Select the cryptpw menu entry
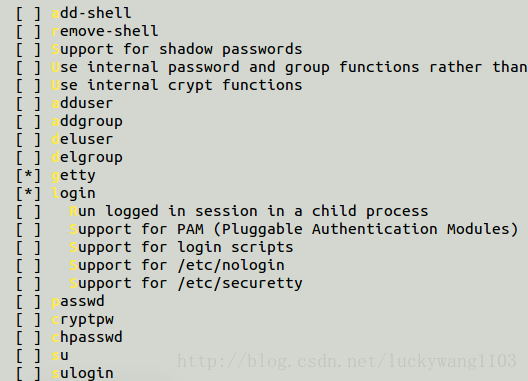This screenshot has width=528, height=381. [82, 320]
